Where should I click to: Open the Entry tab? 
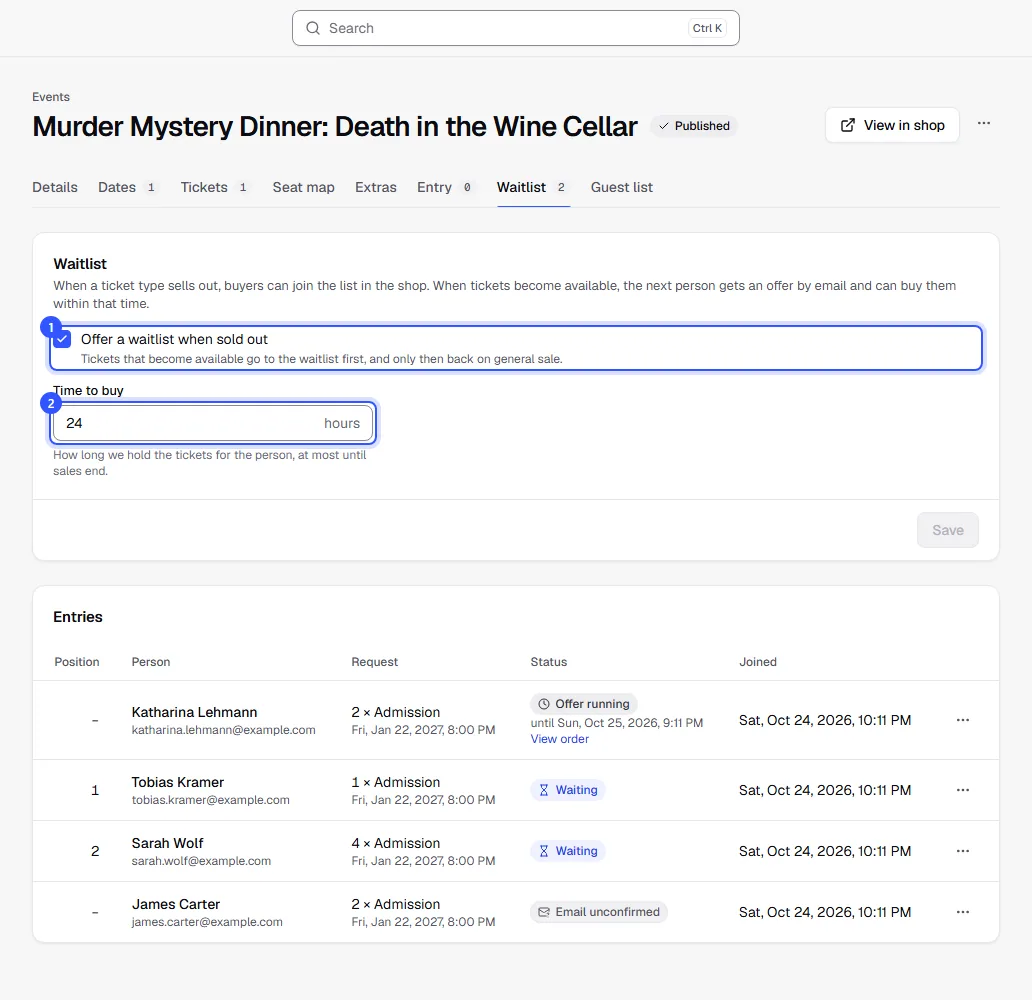pyautogui.click(x=446, y=188)
